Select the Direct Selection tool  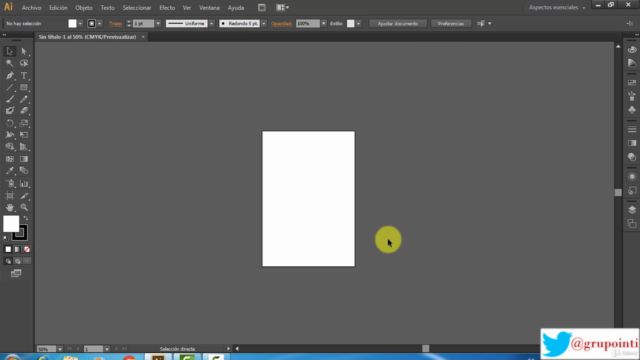coord(24,51)
